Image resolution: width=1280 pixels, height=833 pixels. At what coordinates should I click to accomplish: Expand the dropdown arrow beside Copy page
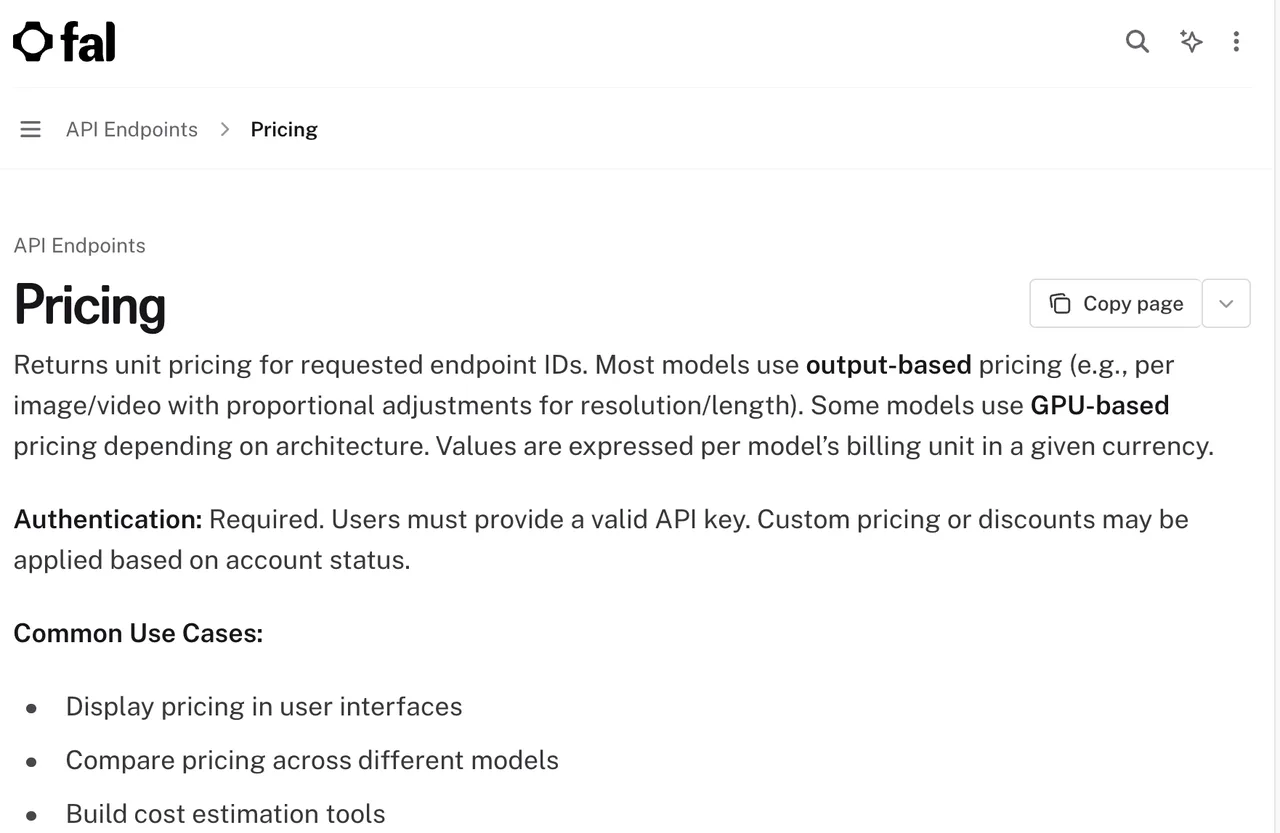point(1226,303)
